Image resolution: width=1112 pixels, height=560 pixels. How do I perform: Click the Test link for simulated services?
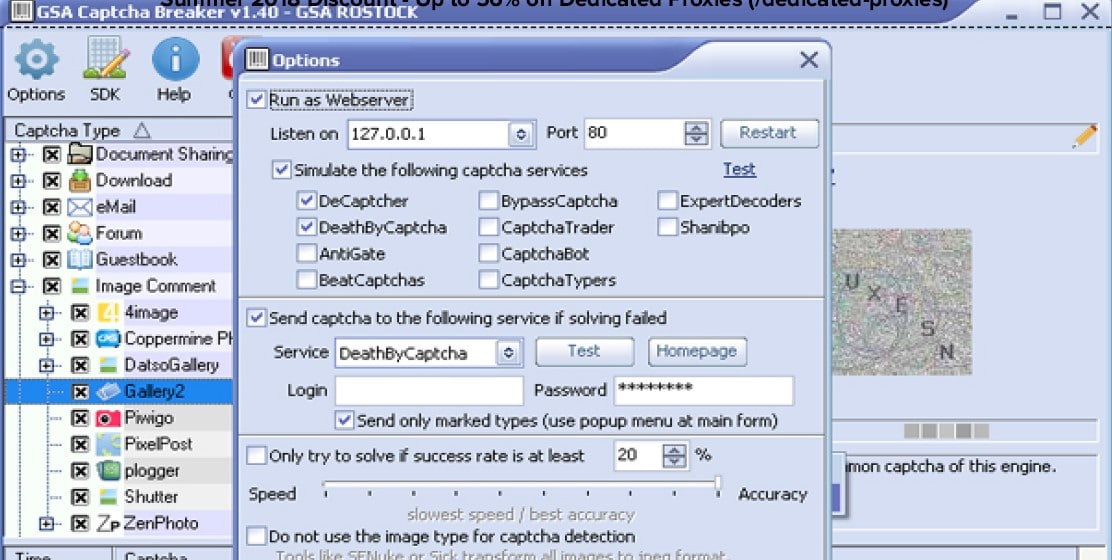[739, 169]
